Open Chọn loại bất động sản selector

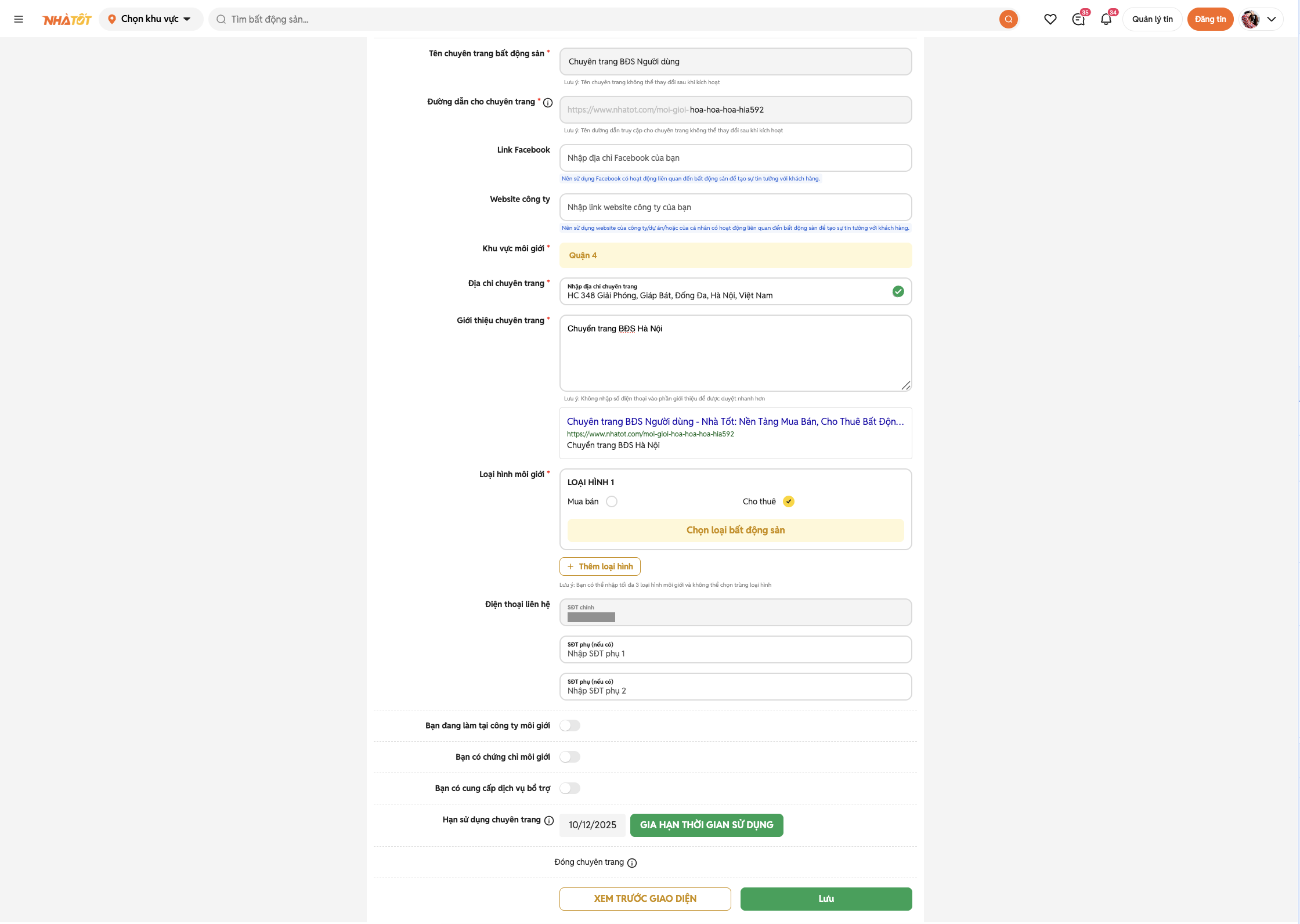click(x=735, y=530)
